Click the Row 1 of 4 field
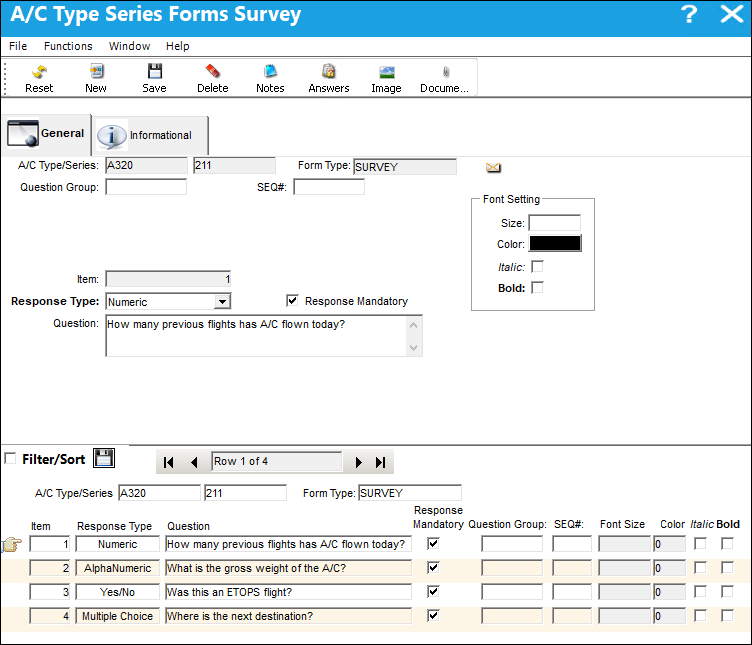Image resolution: width=752 pixels, height=645 pixels. 277,461
